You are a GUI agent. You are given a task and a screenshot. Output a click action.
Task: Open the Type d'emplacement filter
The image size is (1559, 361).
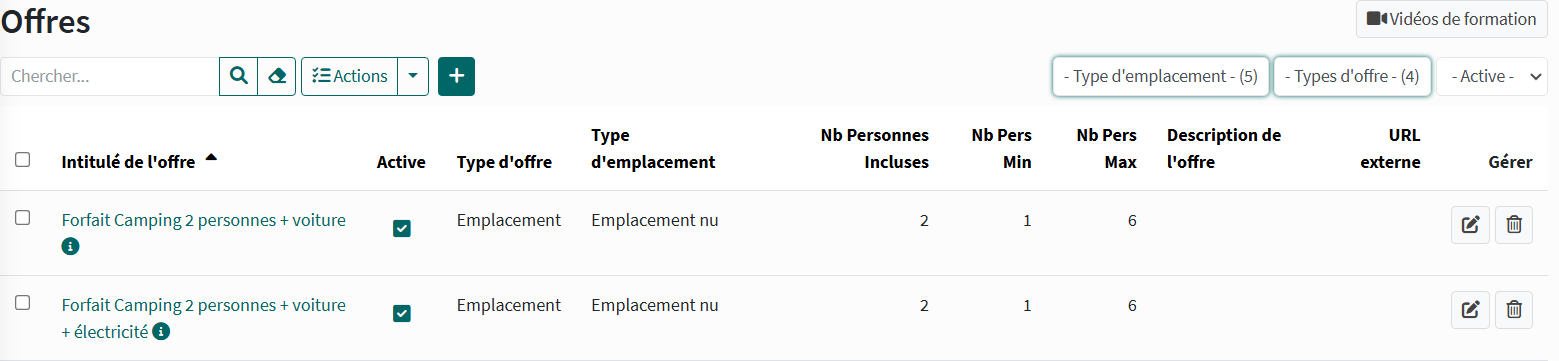pos(1161,76)
